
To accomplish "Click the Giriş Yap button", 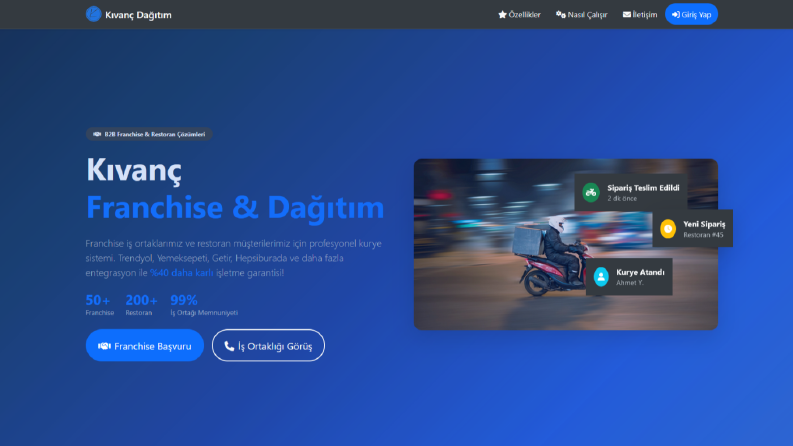I will pyautogui.click(x=691, y=14).
